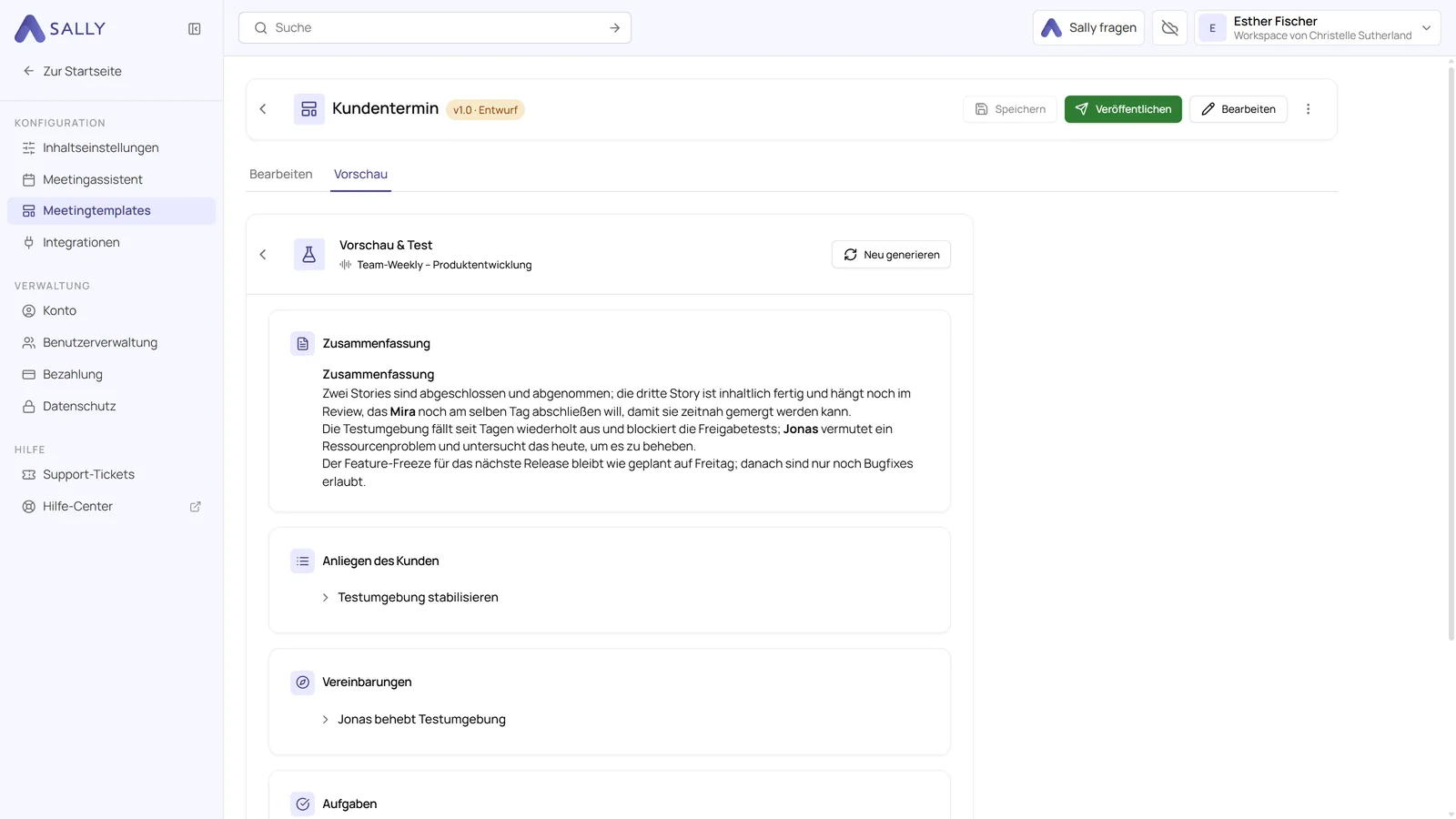The width and height of the screenshot is (1456, 819).
Task: Open the more options kebab menu
Action: point(1309,109)
